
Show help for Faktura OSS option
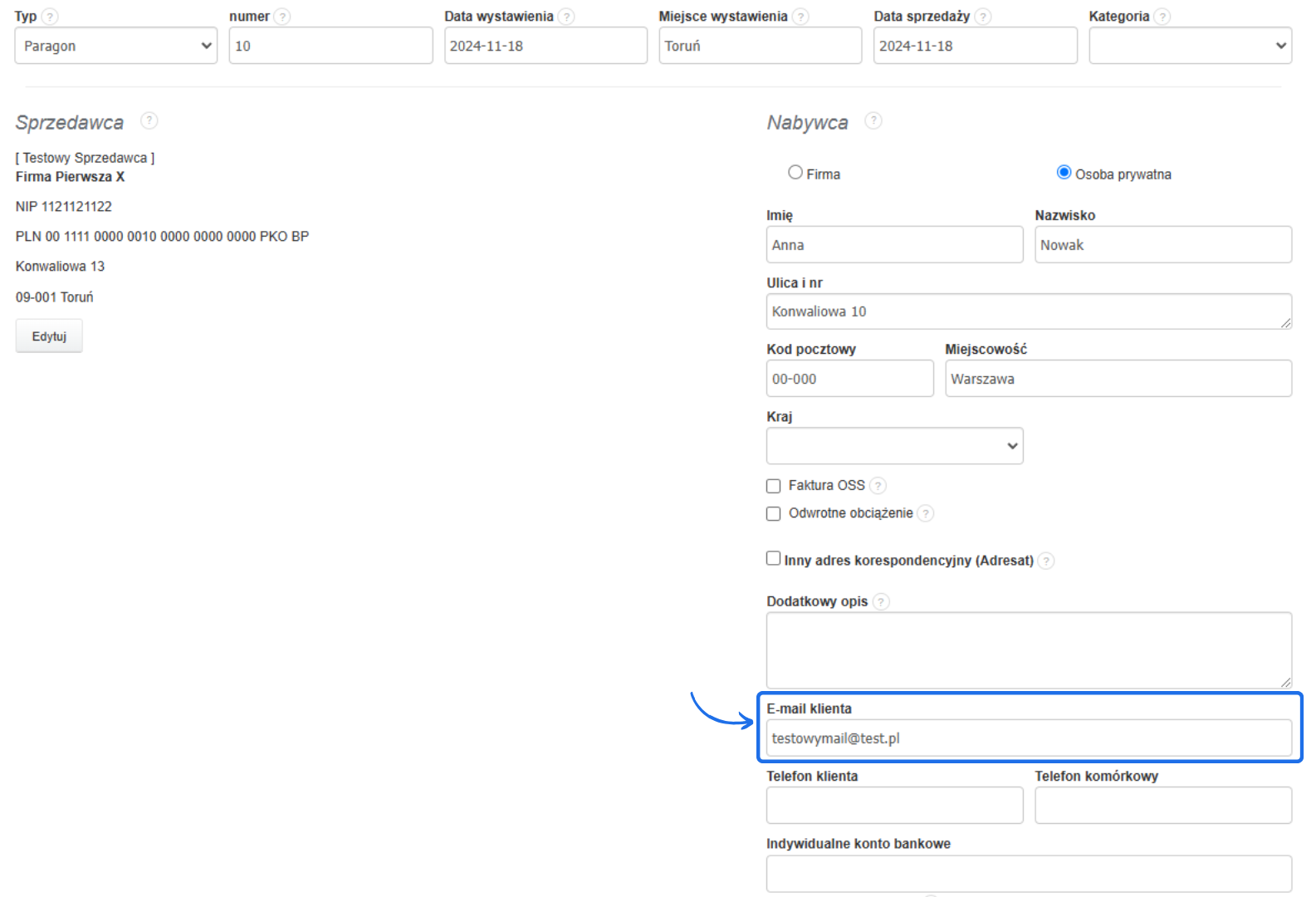click(878, 486)
